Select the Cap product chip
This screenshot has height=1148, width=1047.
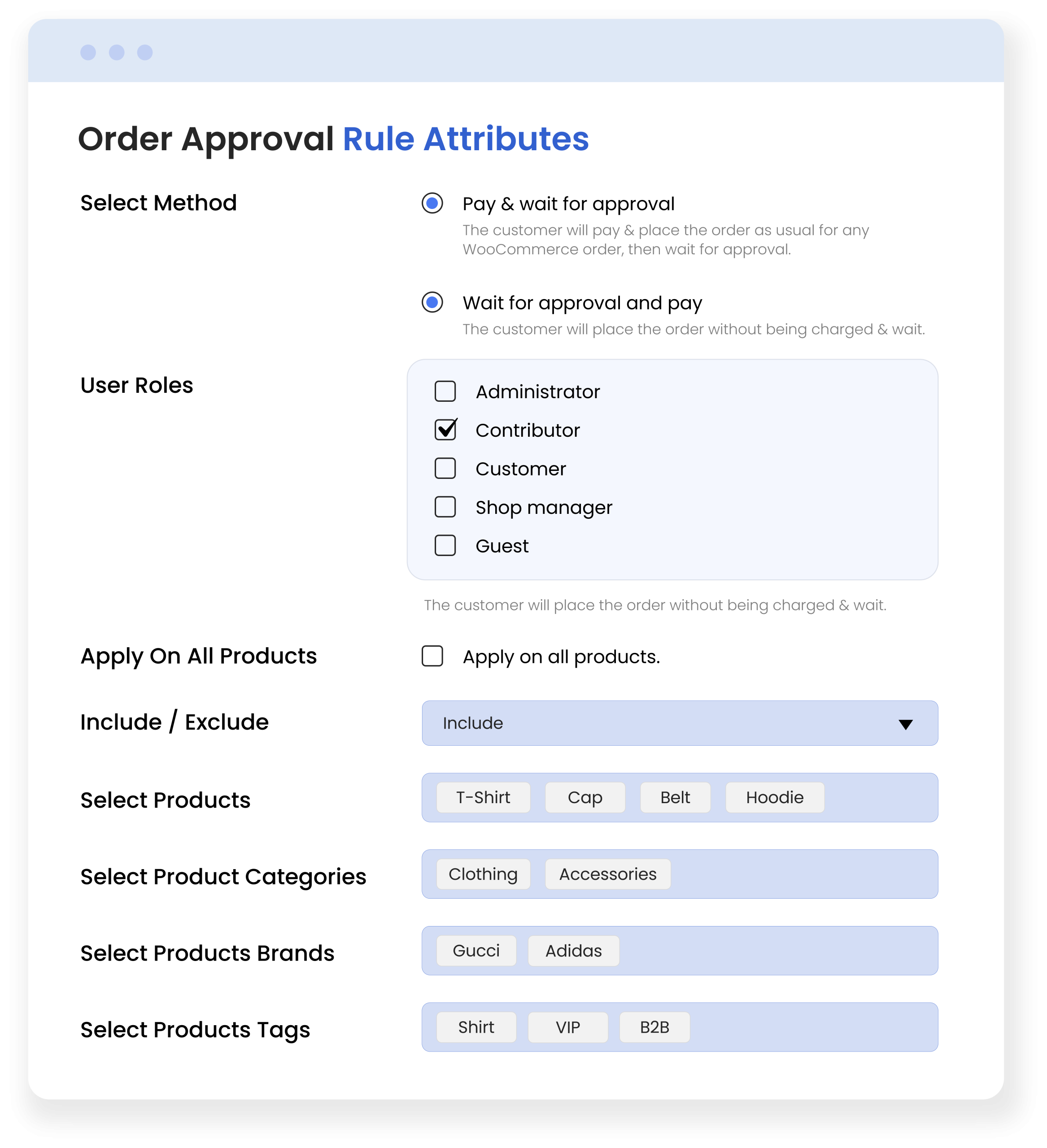pyautogui.click(x=585, y=797)
